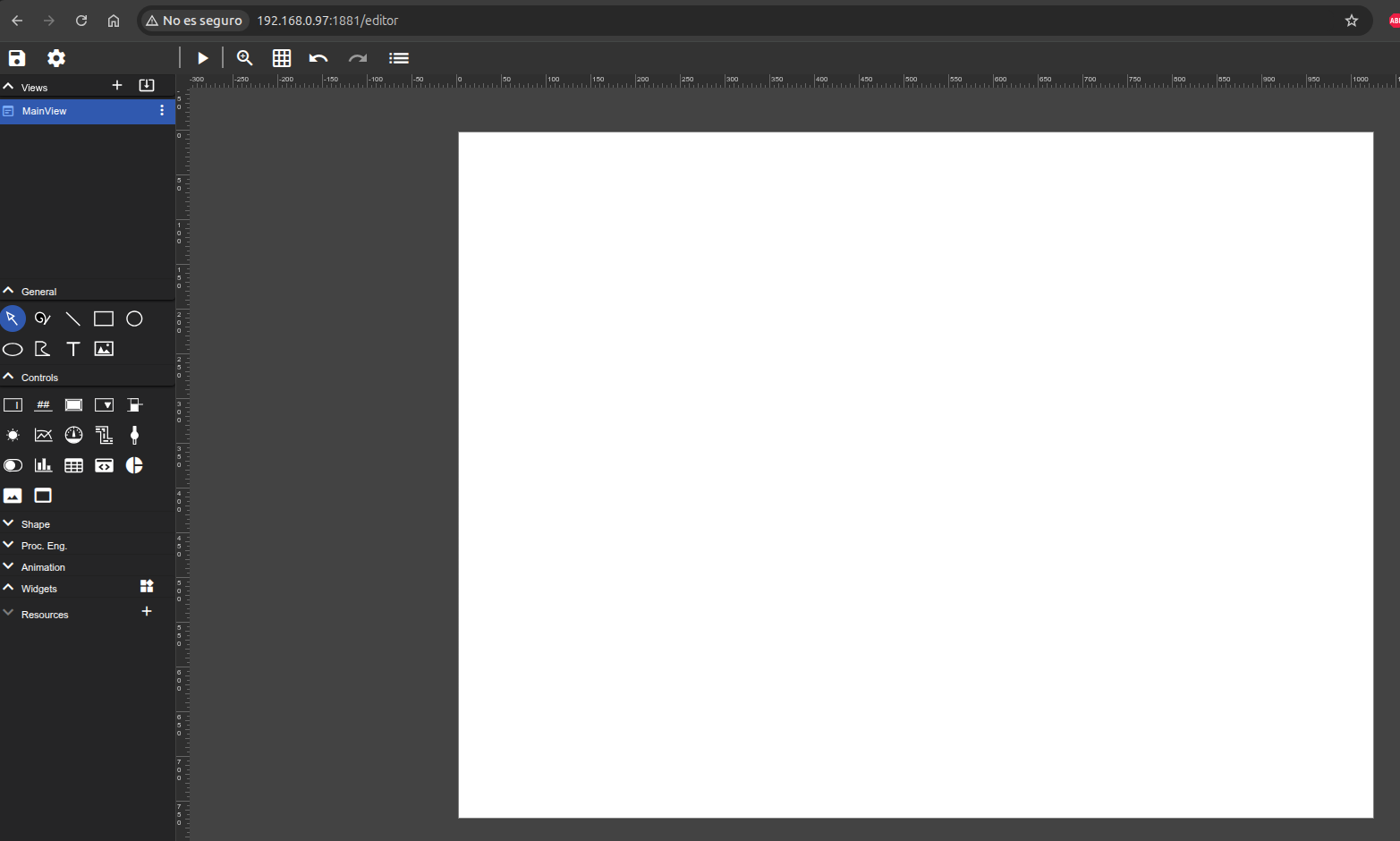Expand the Shape section
This screenshot has height=841, width=1400.
pyautogui.click(x=36, y=524)
